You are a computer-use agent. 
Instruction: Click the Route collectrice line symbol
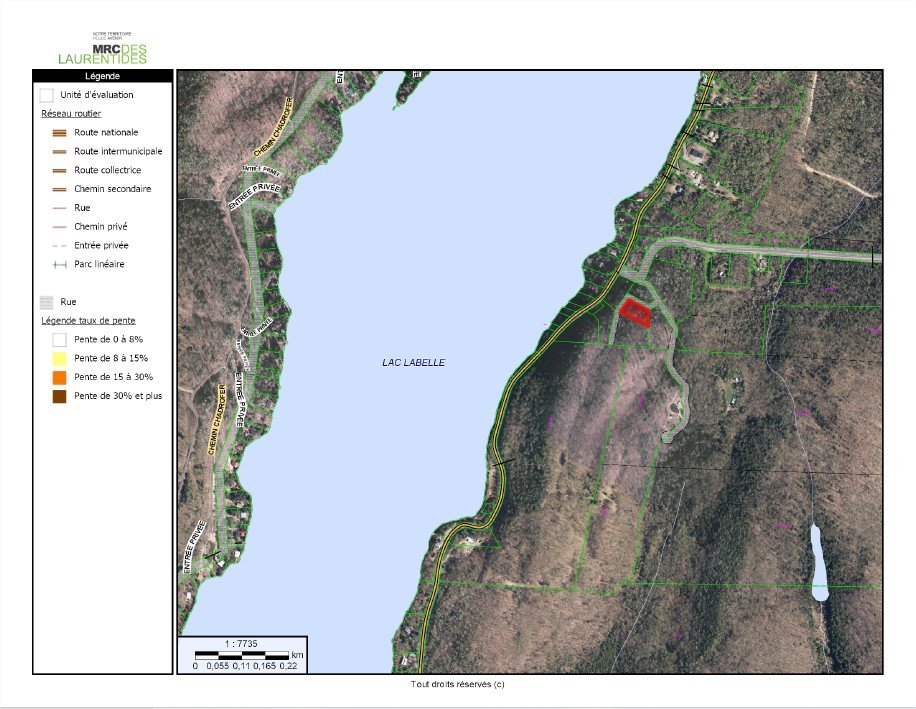(x=59, y=171)
